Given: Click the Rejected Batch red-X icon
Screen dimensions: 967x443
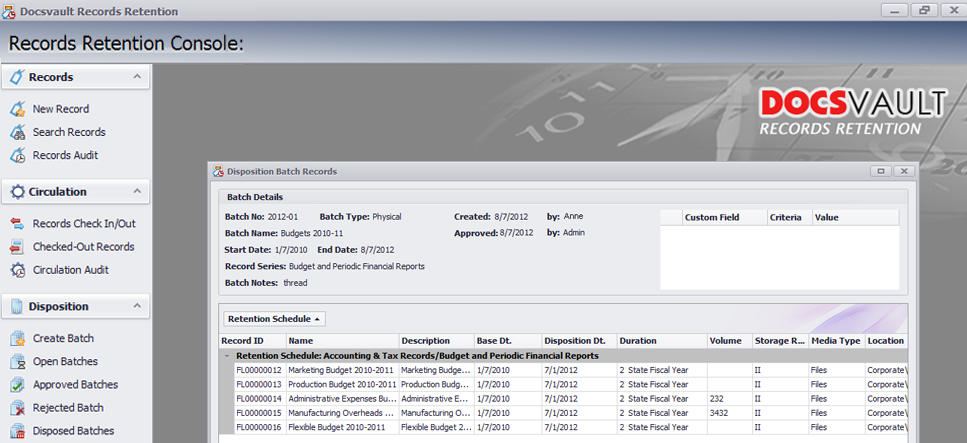Looking at the screenshot, I should click(18, 408).
